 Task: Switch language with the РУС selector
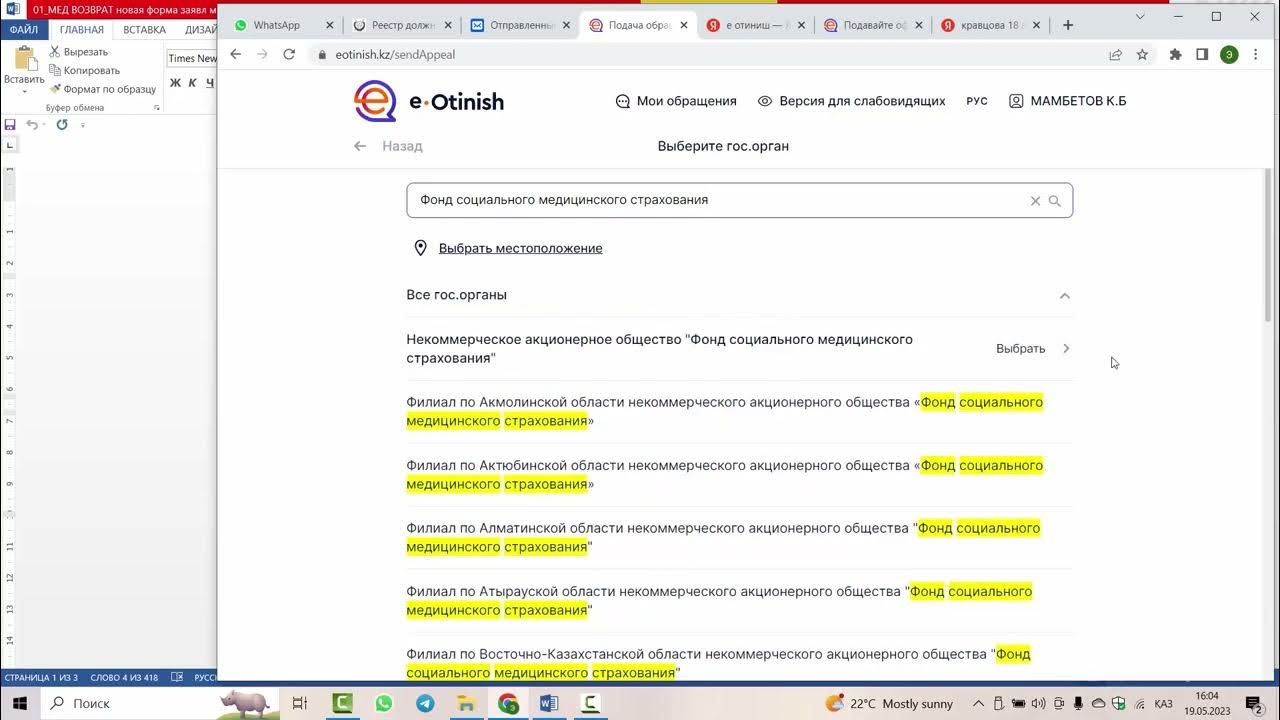tap(977, 101)
